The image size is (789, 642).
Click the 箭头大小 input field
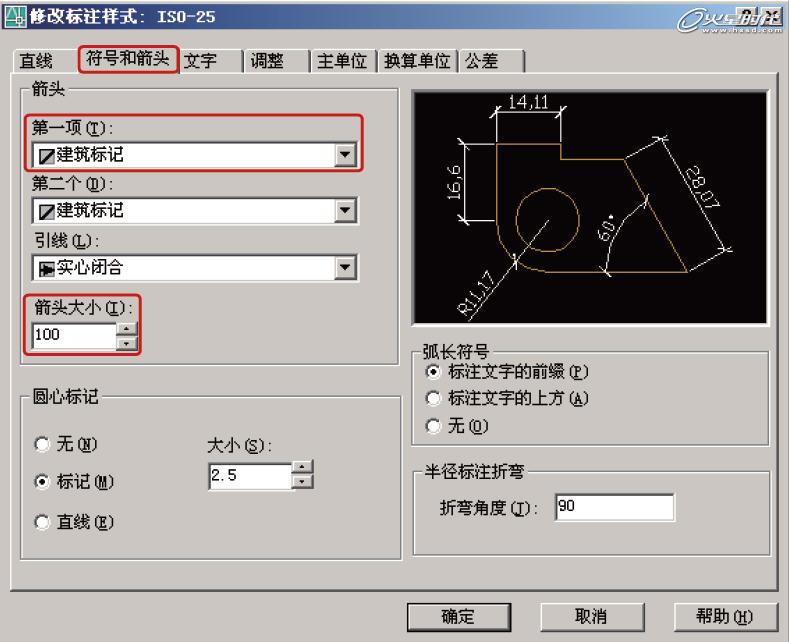tap(74, 335)
